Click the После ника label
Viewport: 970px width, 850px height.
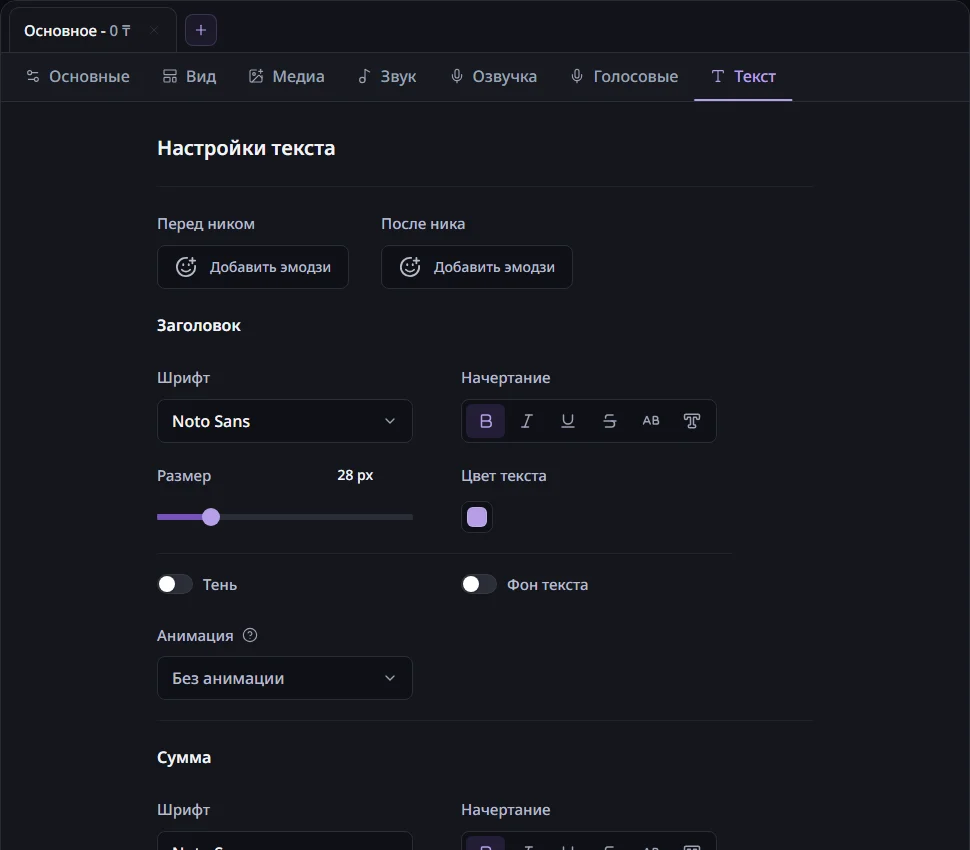click(423, 224)
